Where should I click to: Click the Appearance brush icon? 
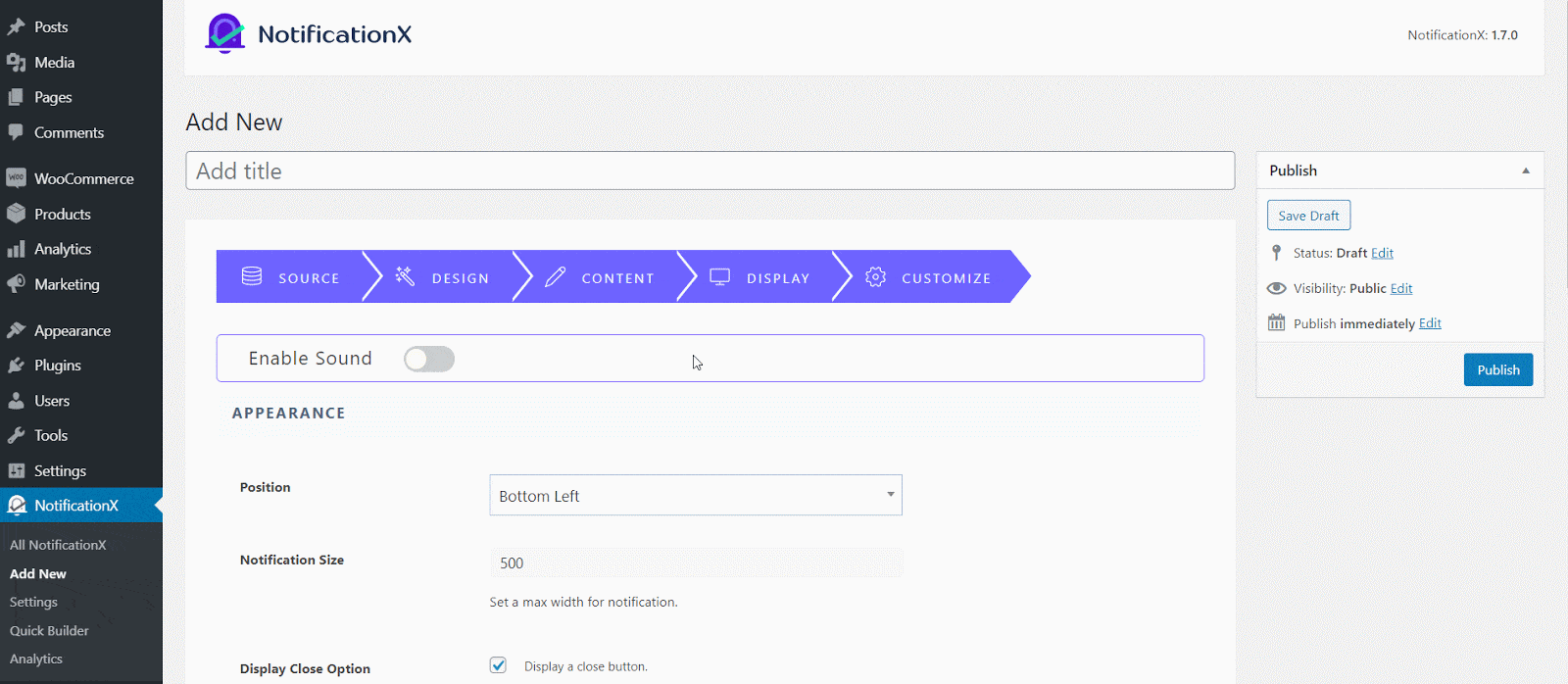16,330
